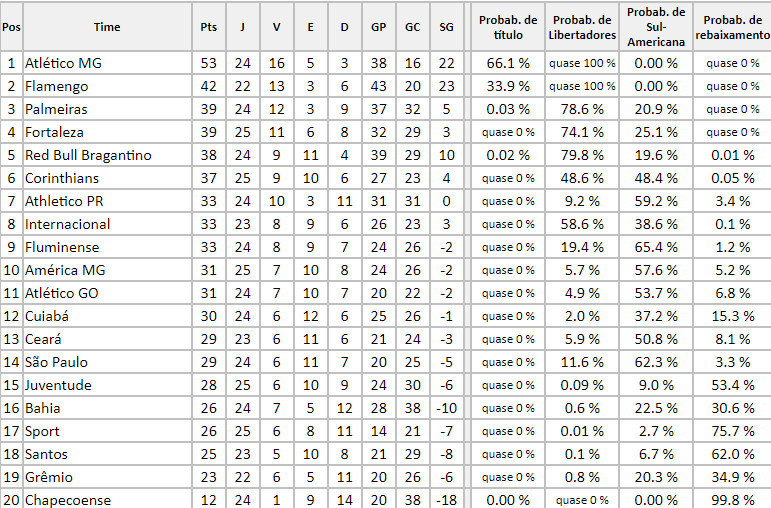Image resolution: width=771 pixels, height=508 pixels.
Task: Select Chapecoense's 99.8 % relegation cell
Action: (733, 500)
